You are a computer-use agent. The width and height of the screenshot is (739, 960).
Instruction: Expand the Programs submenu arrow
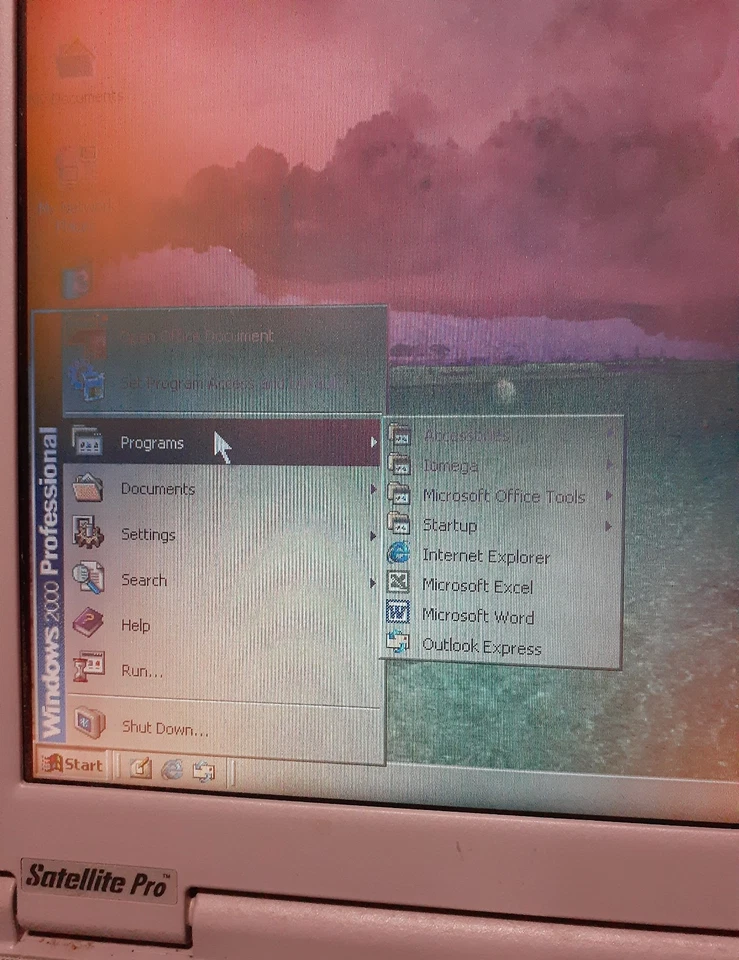[373, 441]
